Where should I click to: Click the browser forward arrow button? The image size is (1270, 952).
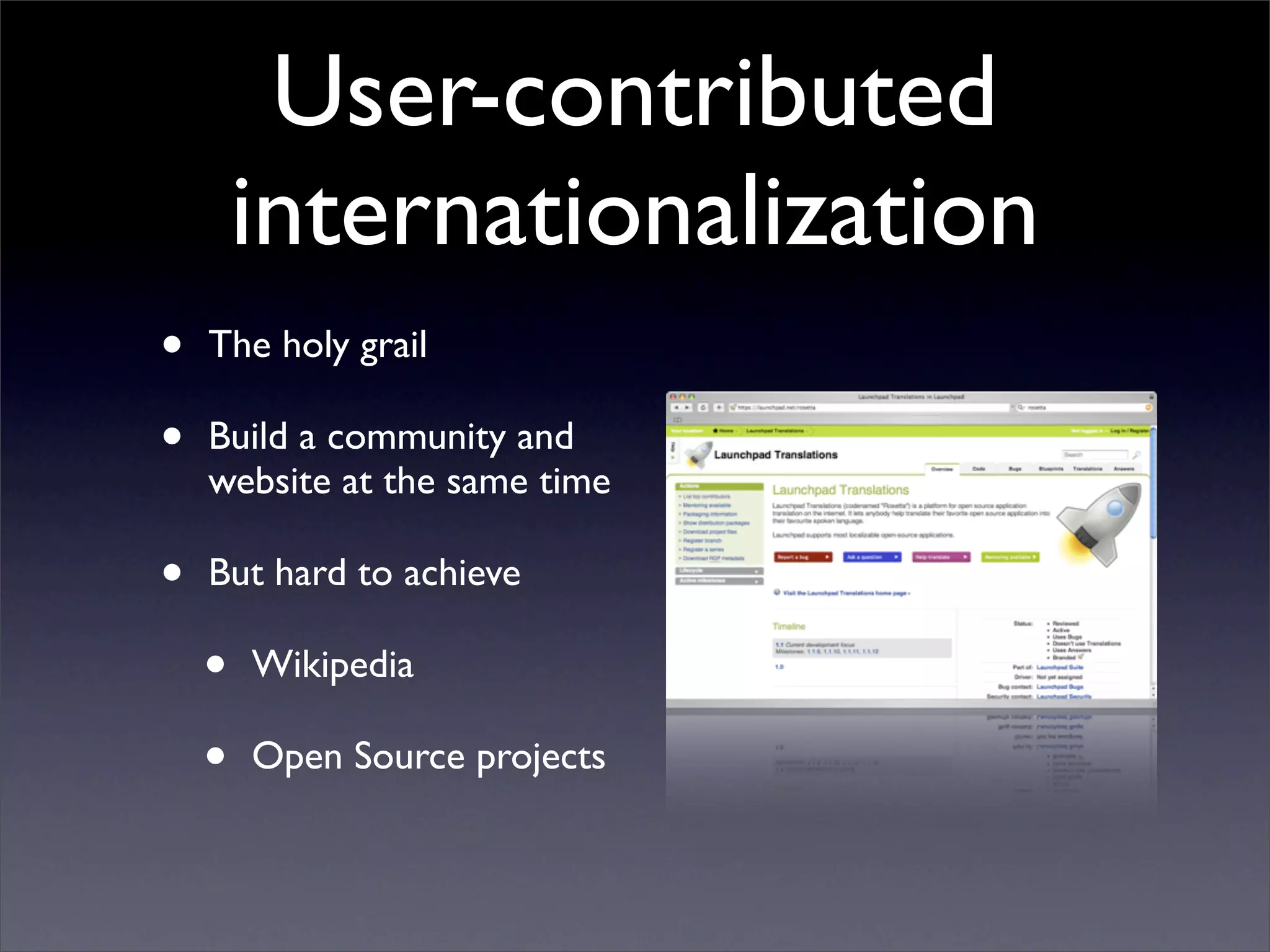(x=688, y=407)
